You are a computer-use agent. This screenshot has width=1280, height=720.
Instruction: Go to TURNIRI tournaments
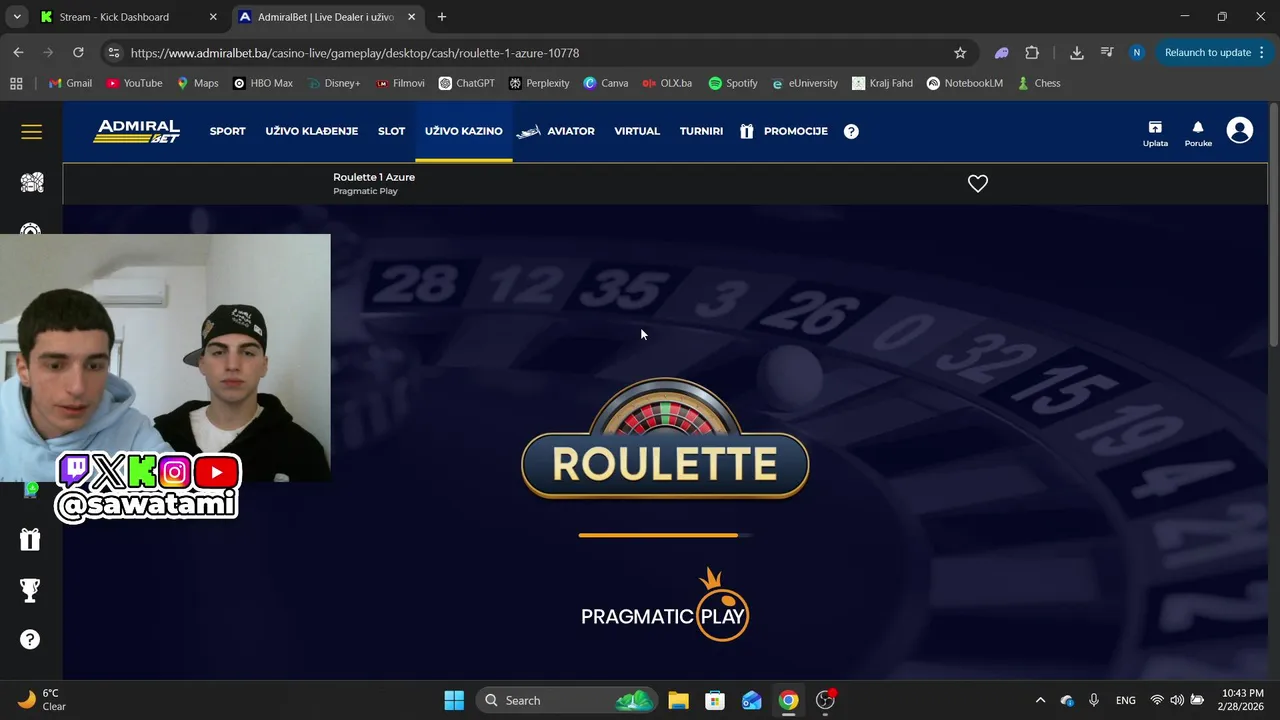pyautogui.click(x=701, y=131)
